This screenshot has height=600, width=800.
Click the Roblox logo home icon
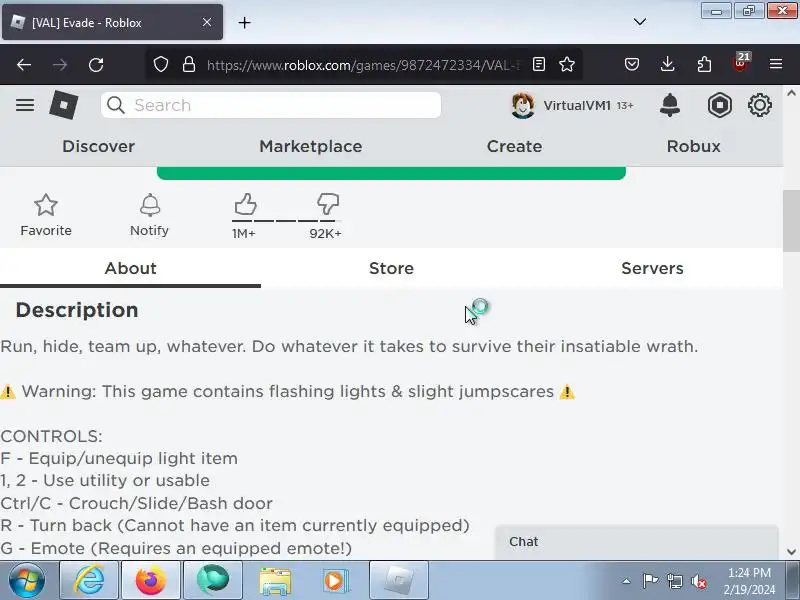[64, 105]
